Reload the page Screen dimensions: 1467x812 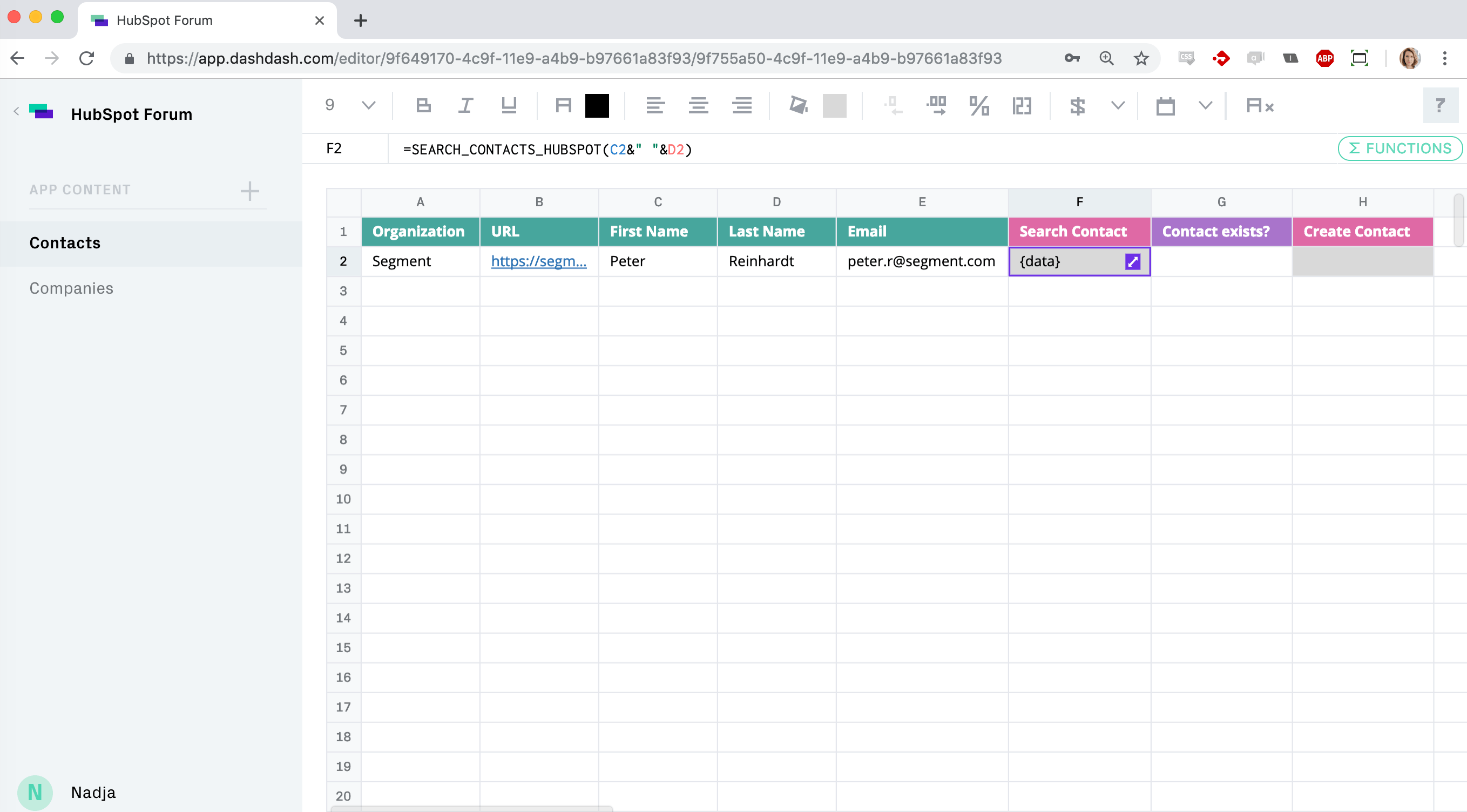(86, 58)
